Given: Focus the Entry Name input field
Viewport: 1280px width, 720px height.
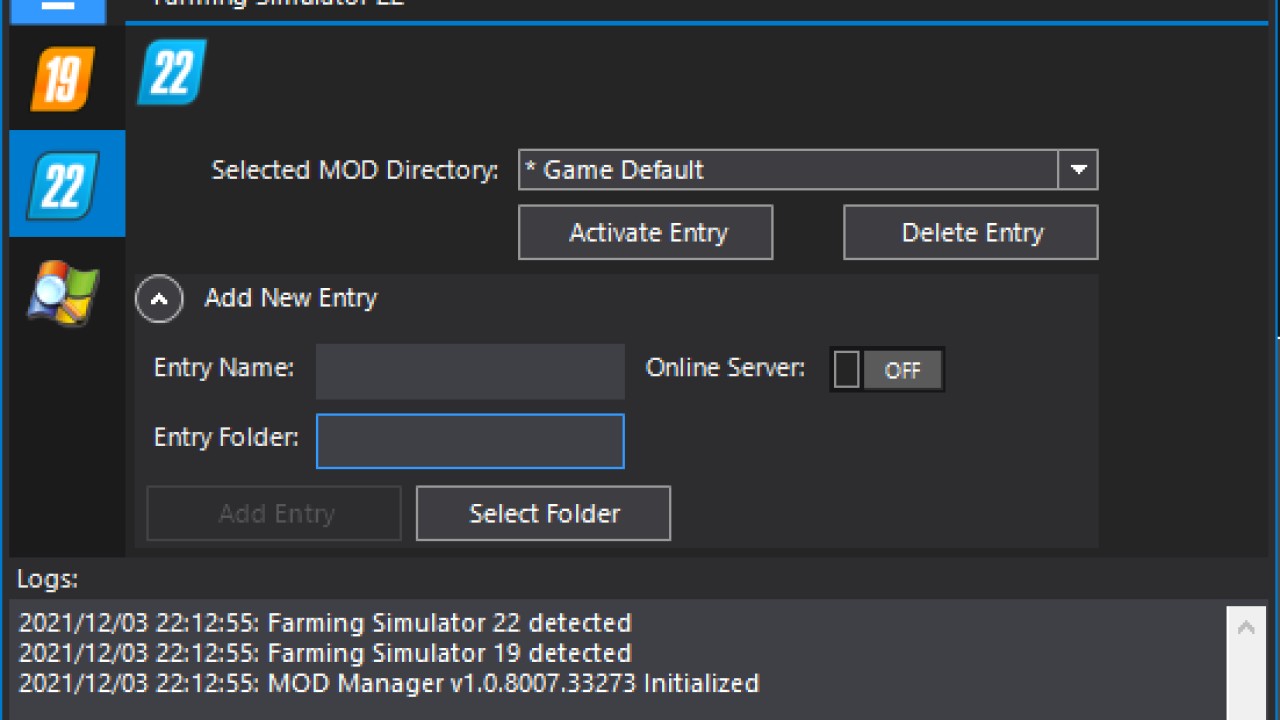Looking at the screenshot, I should coord(470,372).
